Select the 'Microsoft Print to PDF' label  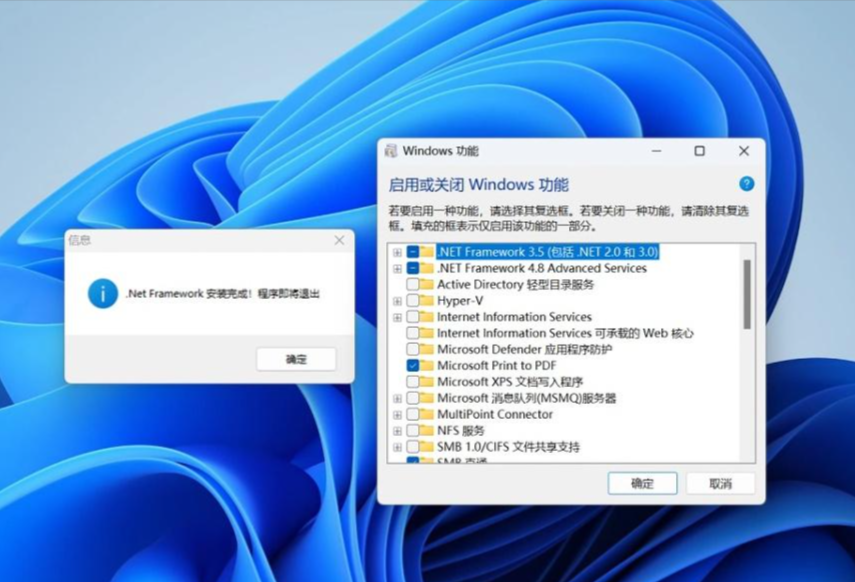497,365
